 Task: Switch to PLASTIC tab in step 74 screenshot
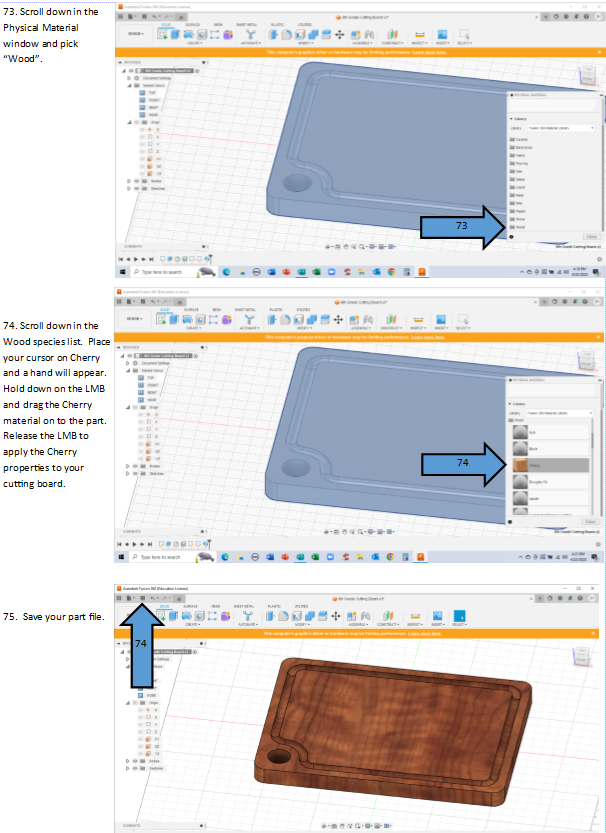pyautogui.click(x=276, y=309)
